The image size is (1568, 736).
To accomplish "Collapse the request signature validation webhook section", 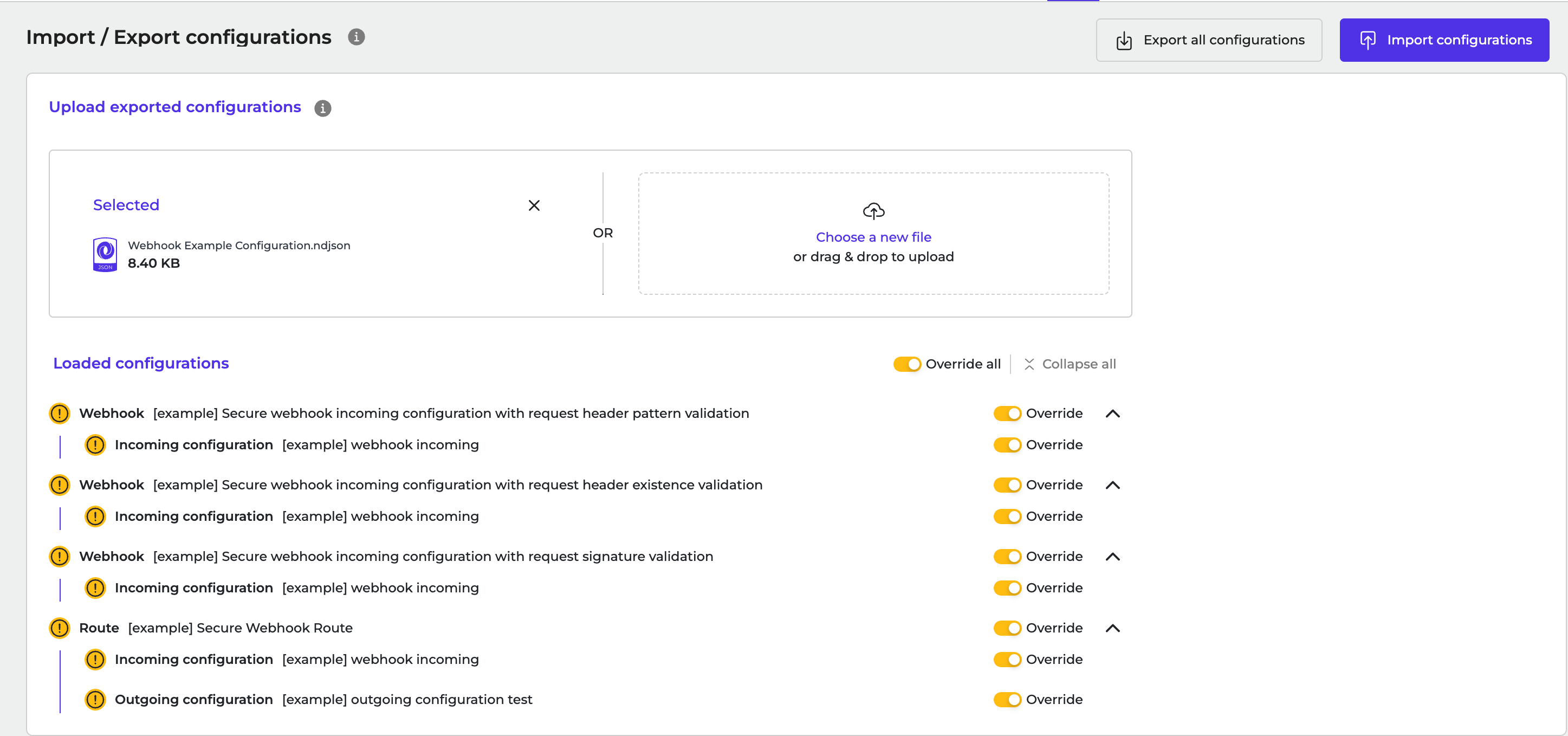I will (1113, 557).
